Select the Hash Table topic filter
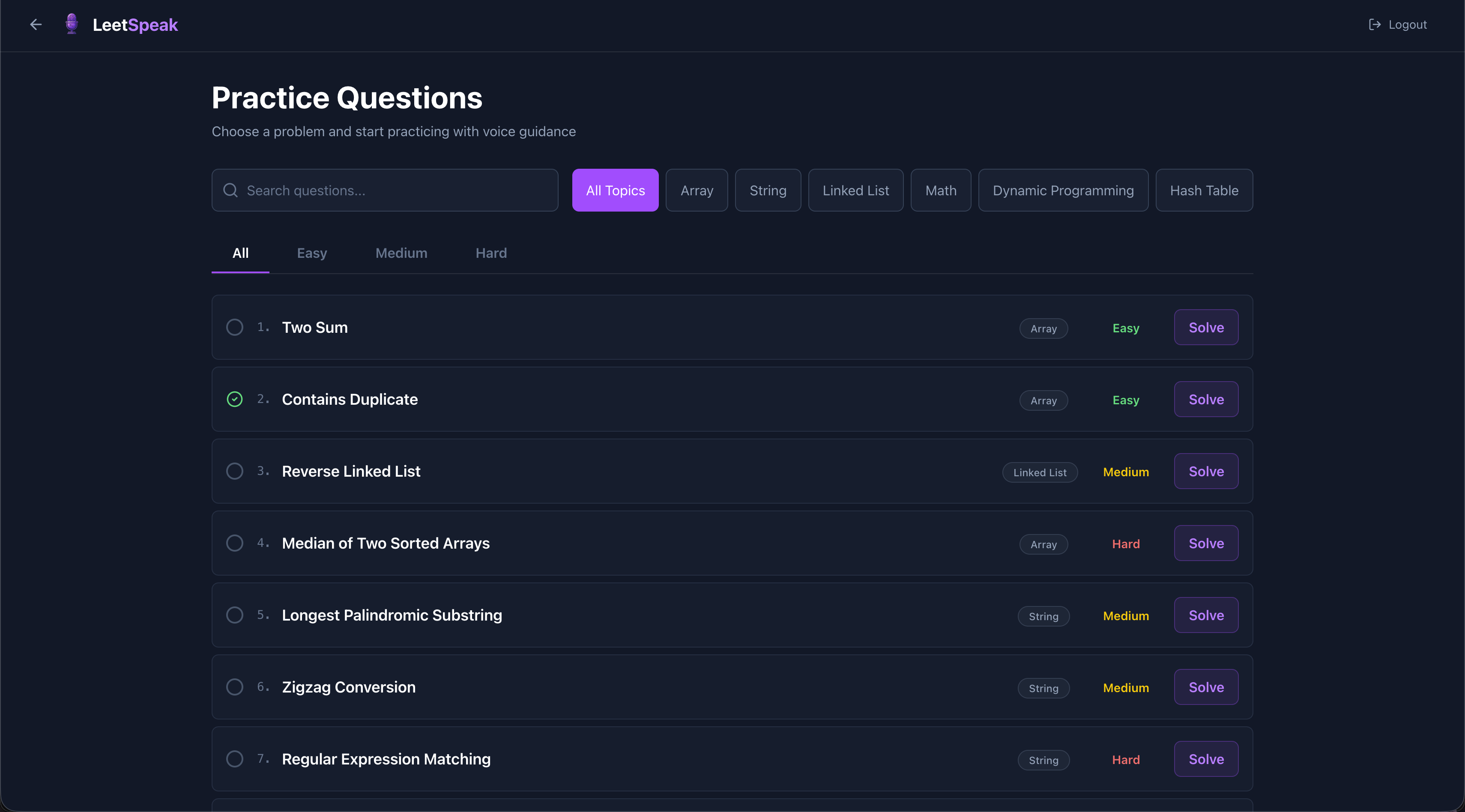1465x812 pixels. coord(1203,191)
